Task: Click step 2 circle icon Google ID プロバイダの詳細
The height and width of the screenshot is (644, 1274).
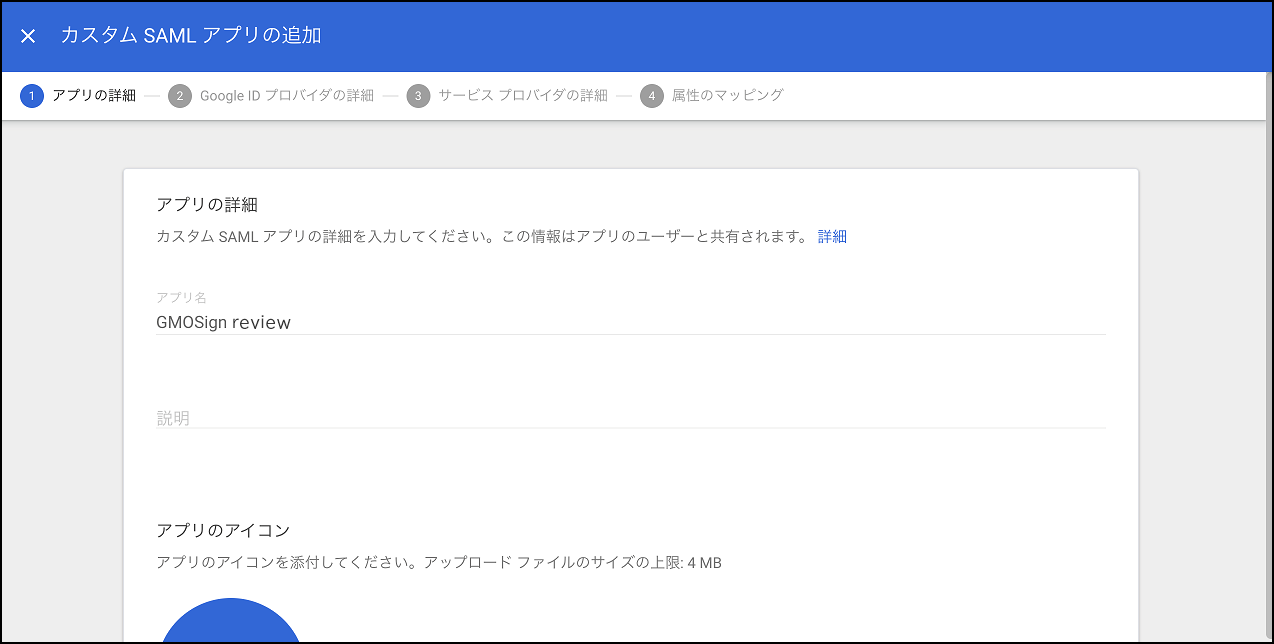Action: [x=182, y=95]
